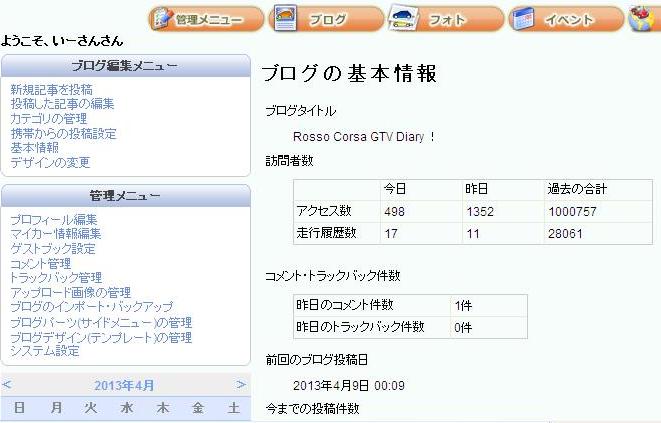Image resolution: width=661 pixels, height=423 pixels.
Task: Click the 2013年4月 calendar month title
Action: click(125, 385)
